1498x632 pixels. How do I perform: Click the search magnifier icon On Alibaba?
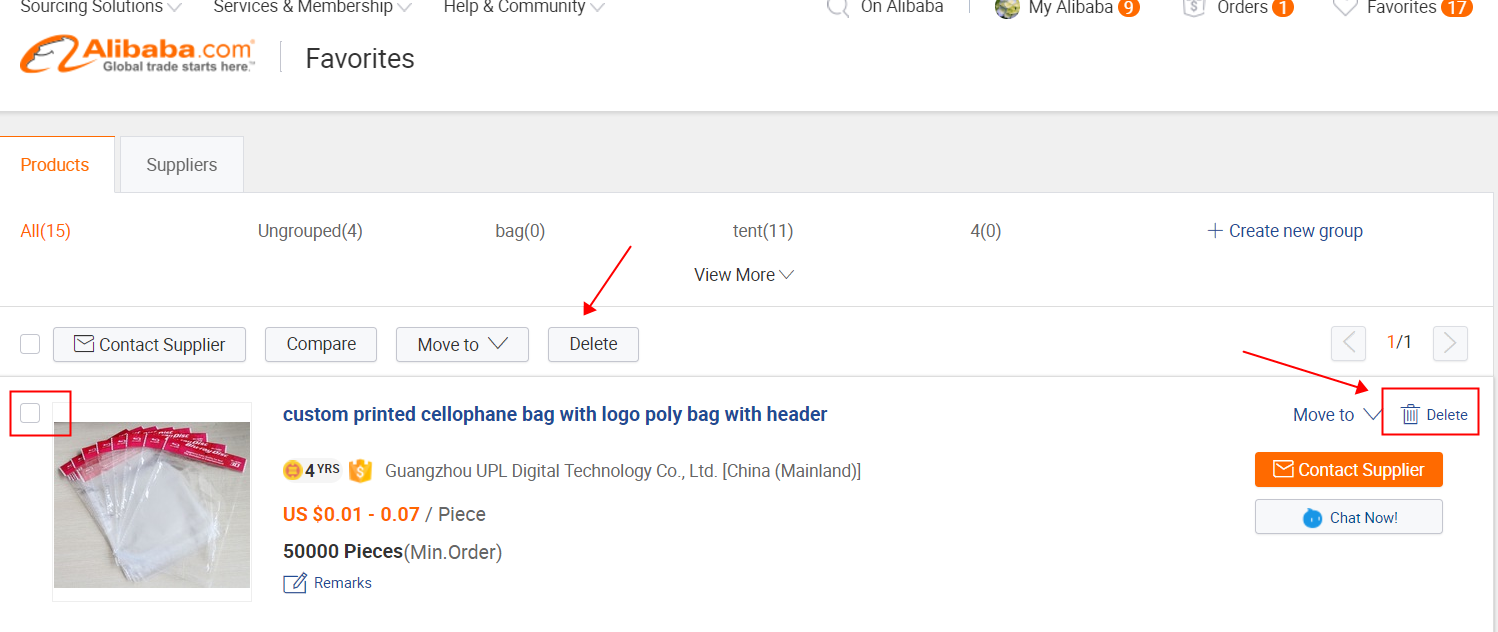(x=838, y=8)
